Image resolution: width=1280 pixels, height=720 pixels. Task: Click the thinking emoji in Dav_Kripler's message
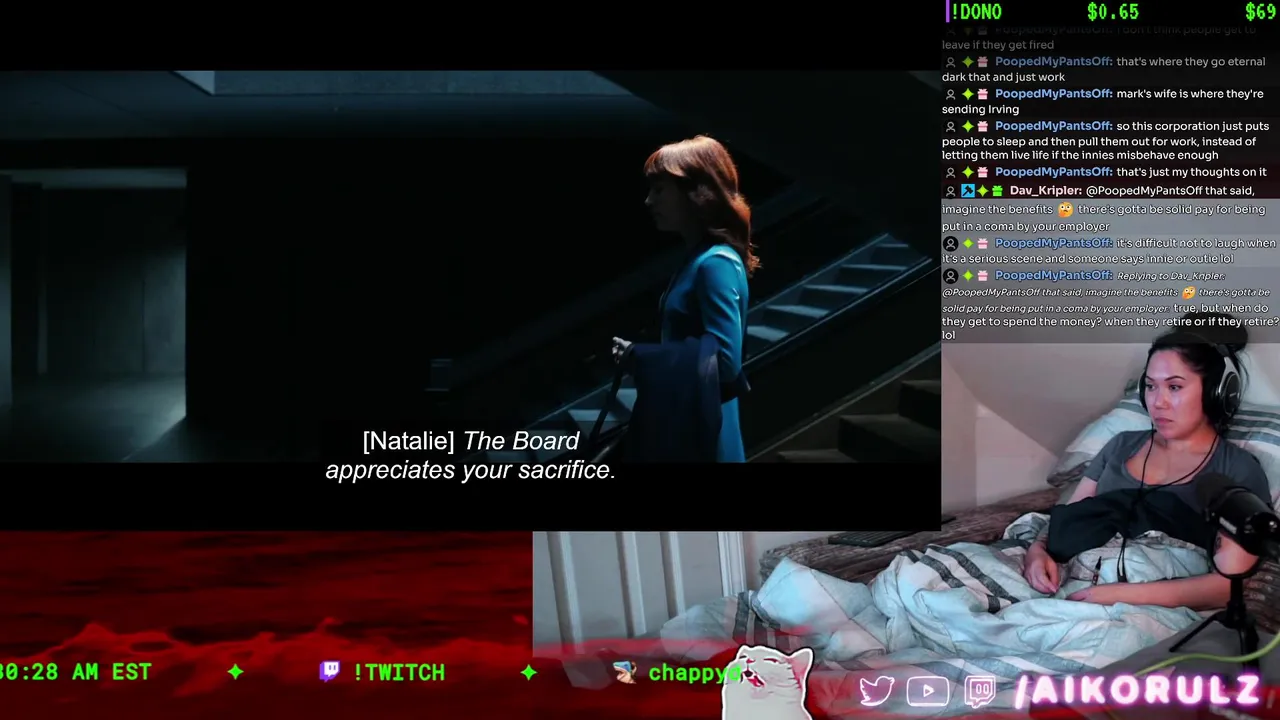click(x=1065, y=209)
